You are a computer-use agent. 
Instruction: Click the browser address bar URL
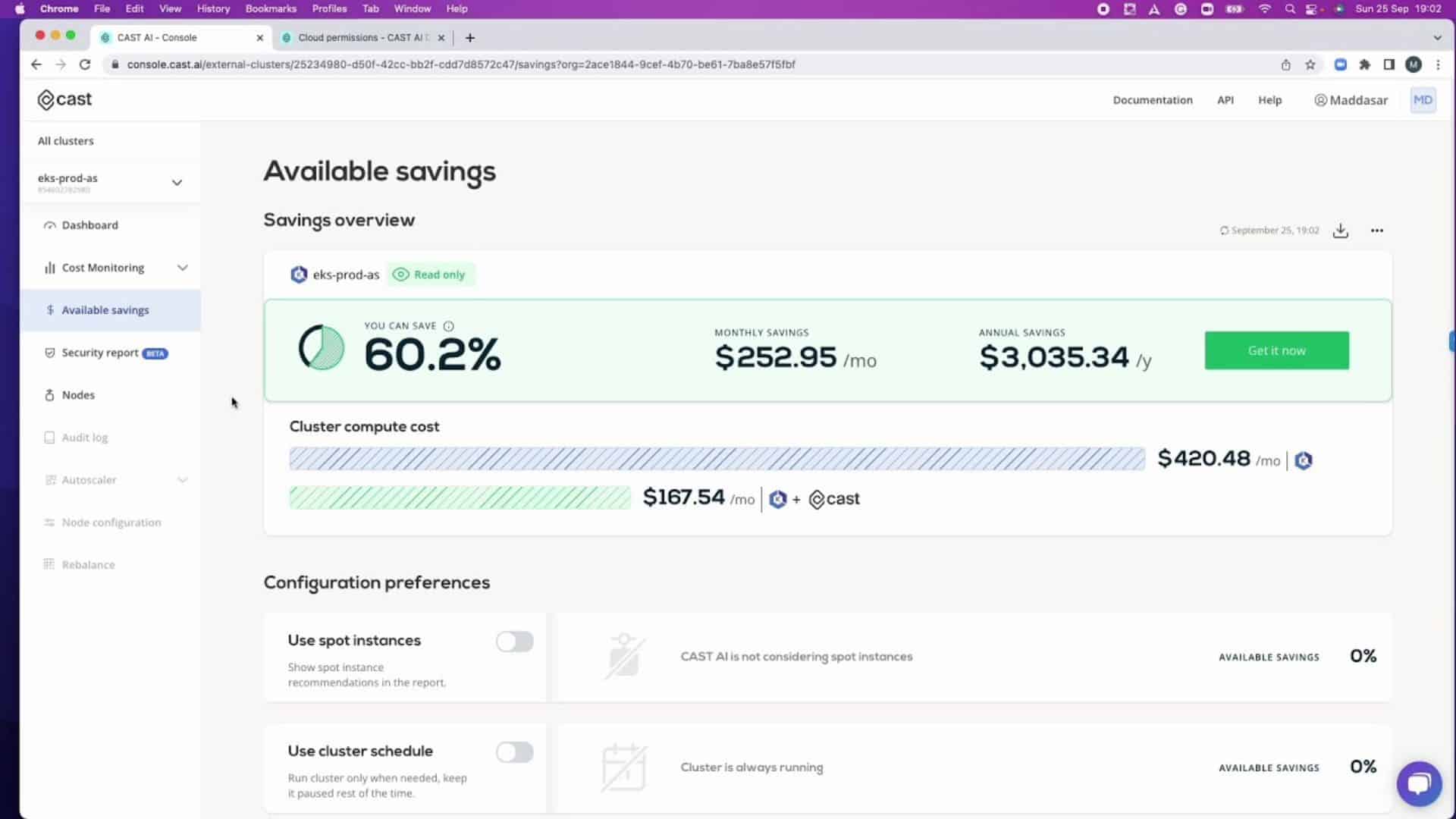(460, 64)
